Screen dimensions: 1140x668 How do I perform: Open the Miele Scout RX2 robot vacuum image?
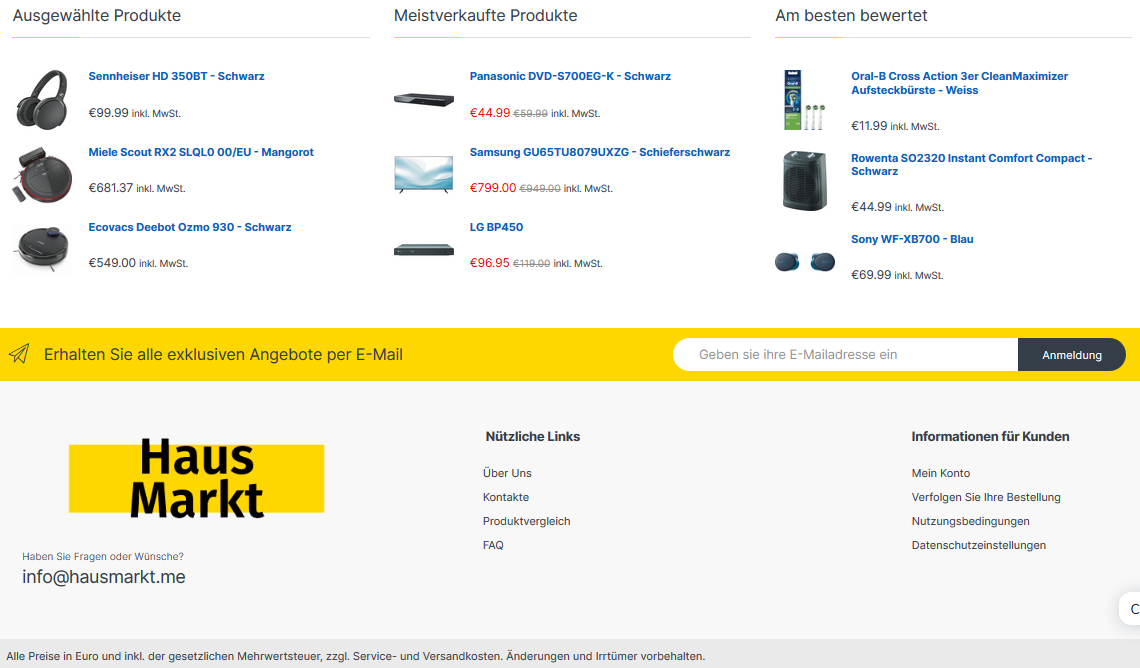tap(42, 175)
